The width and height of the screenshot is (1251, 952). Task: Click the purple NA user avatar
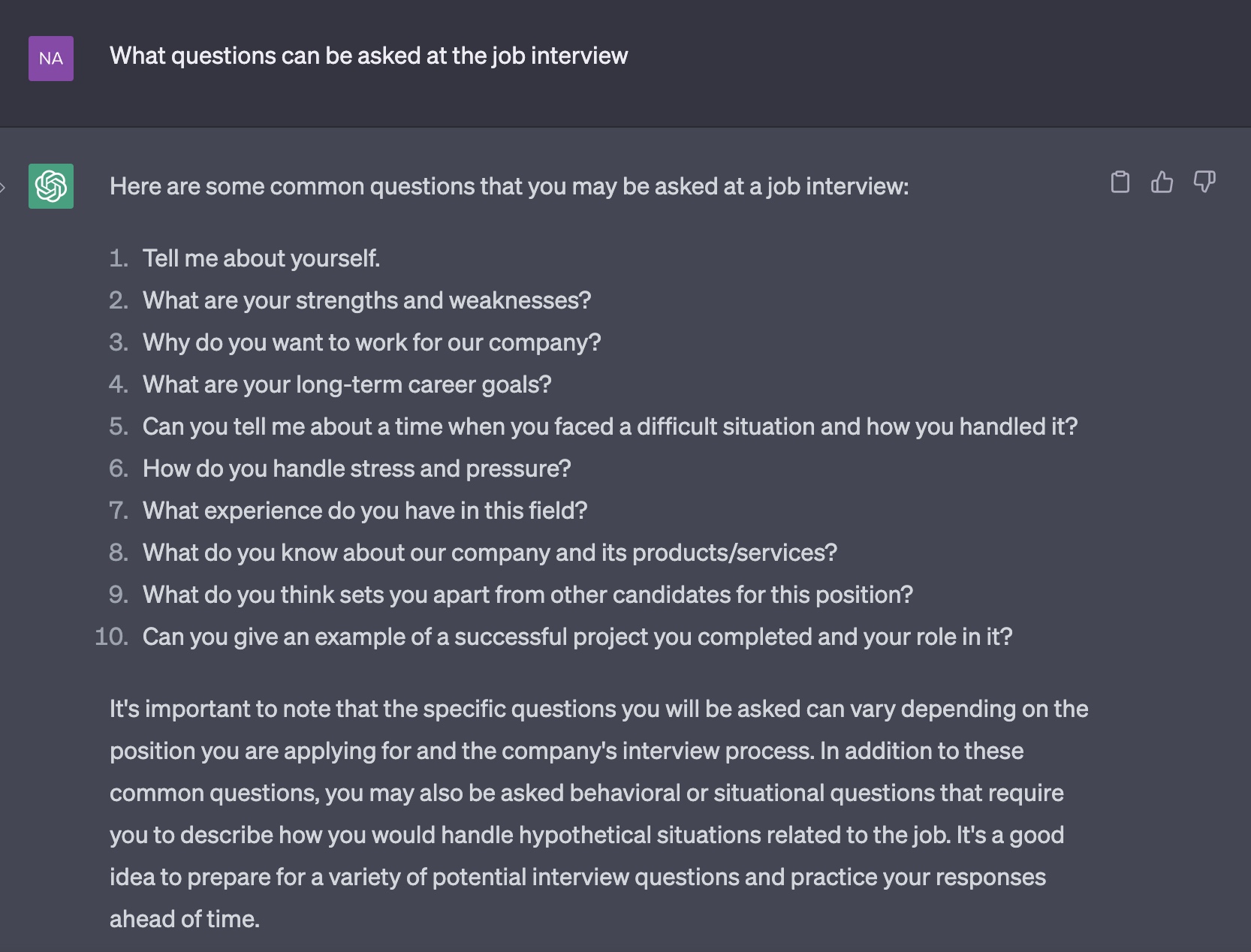(51, 59)
